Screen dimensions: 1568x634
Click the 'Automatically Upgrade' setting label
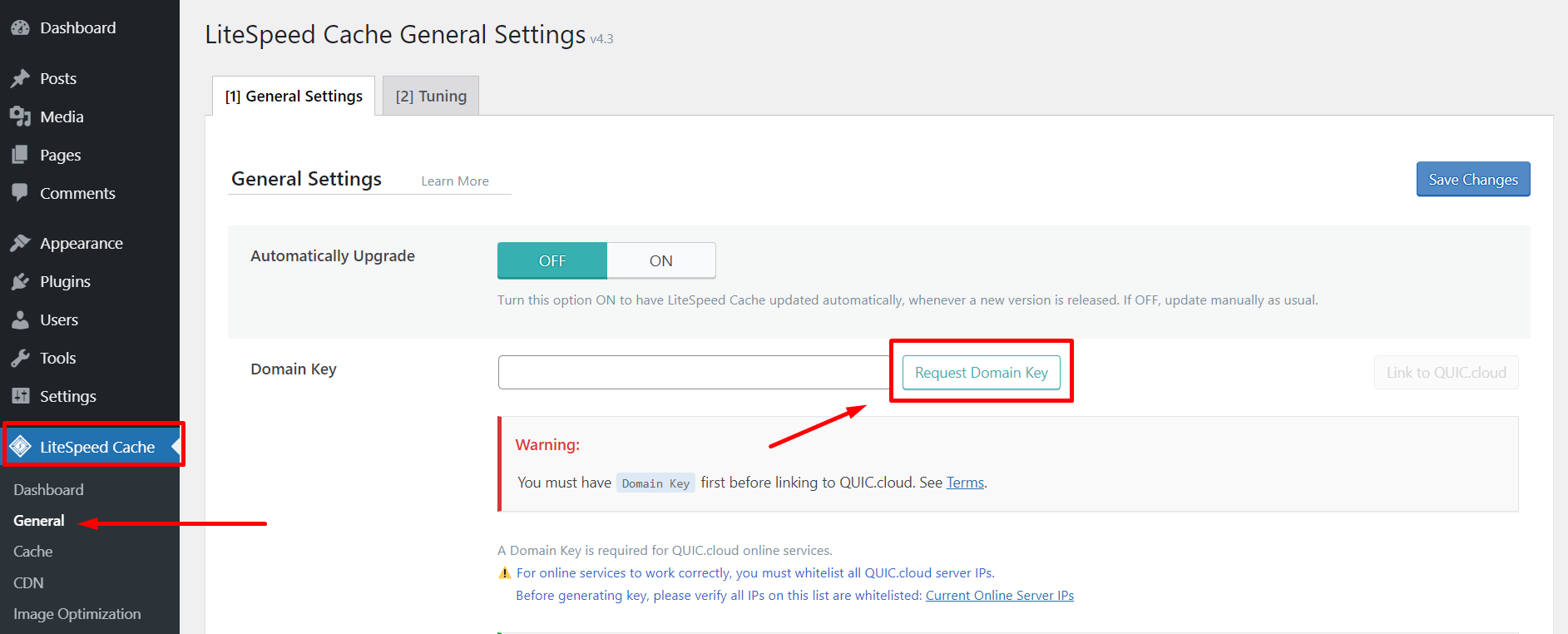click(333, 255)
